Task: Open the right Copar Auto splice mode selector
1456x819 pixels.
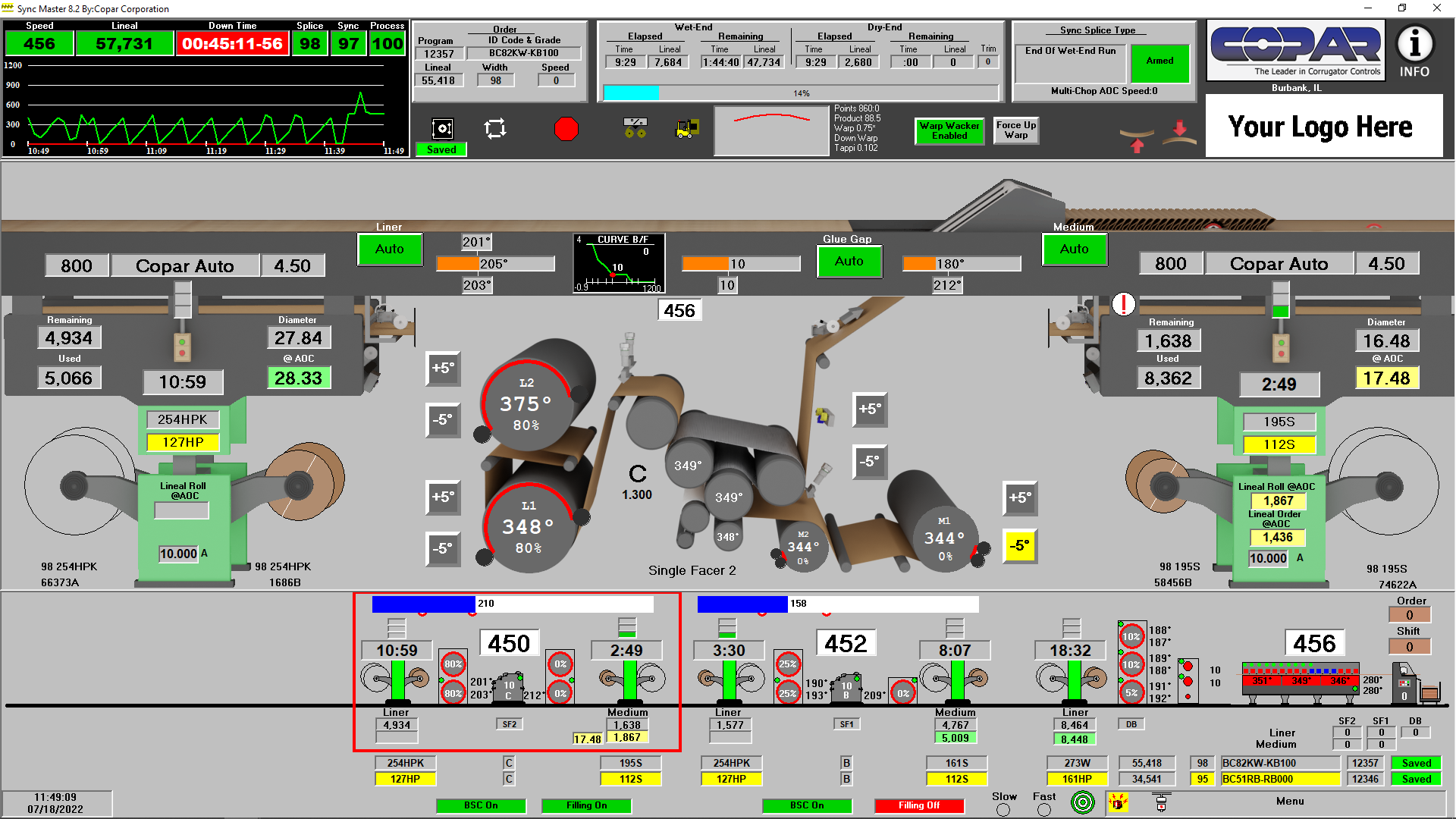Action: pyautogui.click(x=1279, y=264)
